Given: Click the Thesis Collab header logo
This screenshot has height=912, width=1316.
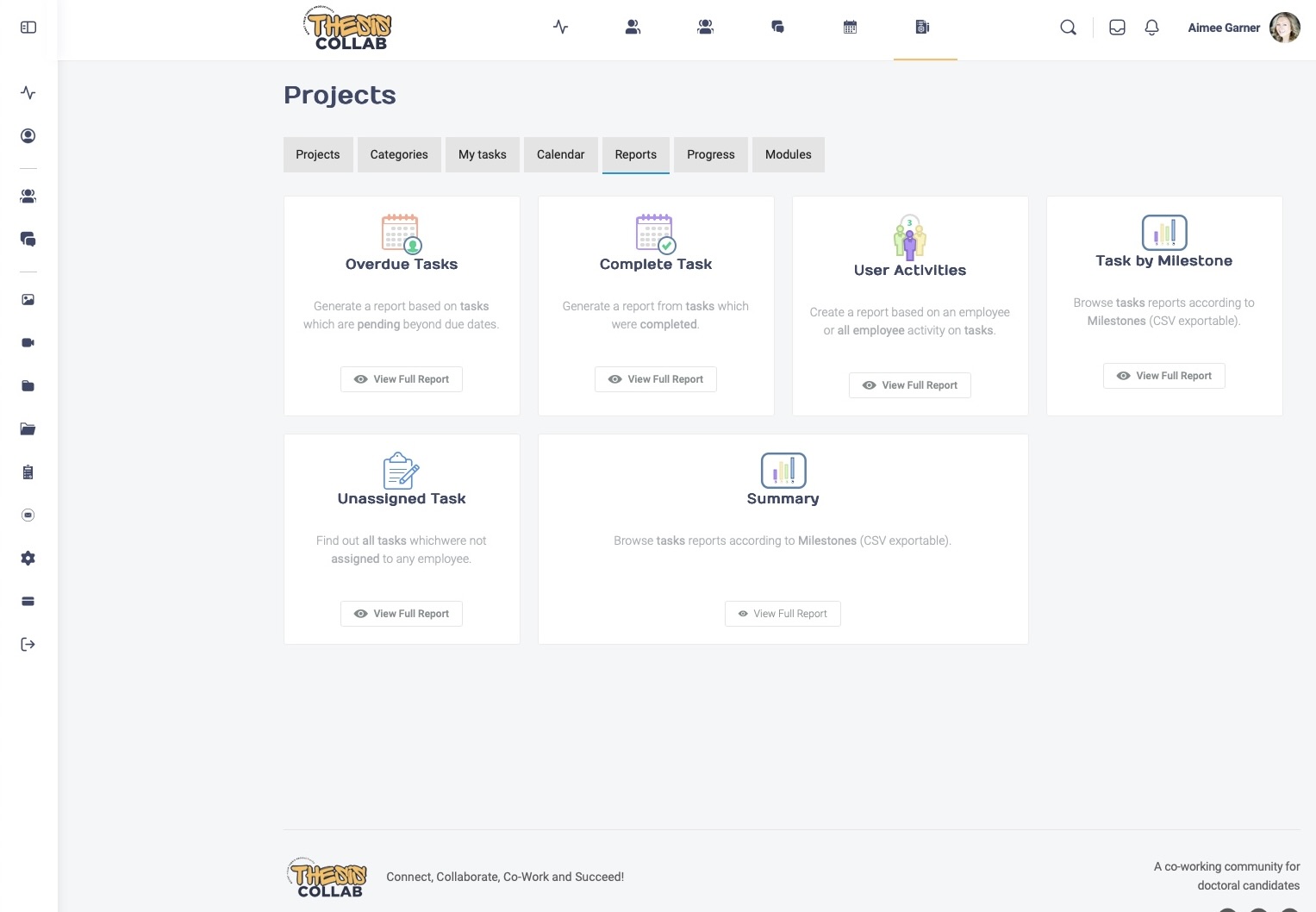Looking at the screenshot, I should click(348, 28).
